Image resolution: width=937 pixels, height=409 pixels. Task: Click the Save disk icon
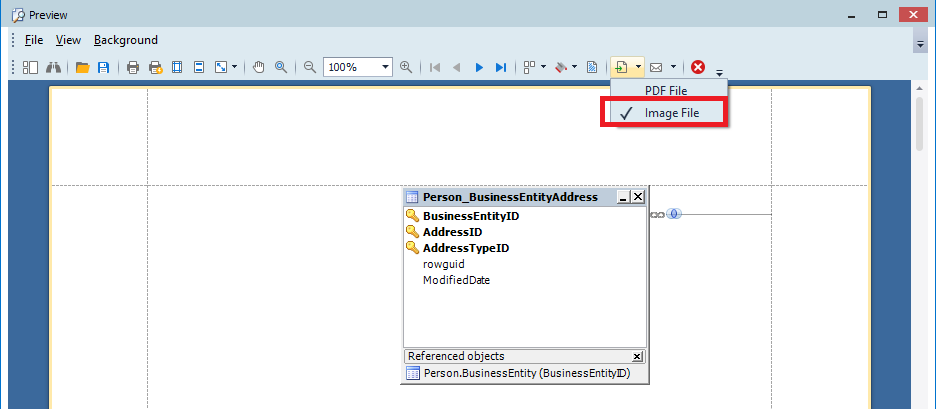pyautogui.click(x=103, y=67)
